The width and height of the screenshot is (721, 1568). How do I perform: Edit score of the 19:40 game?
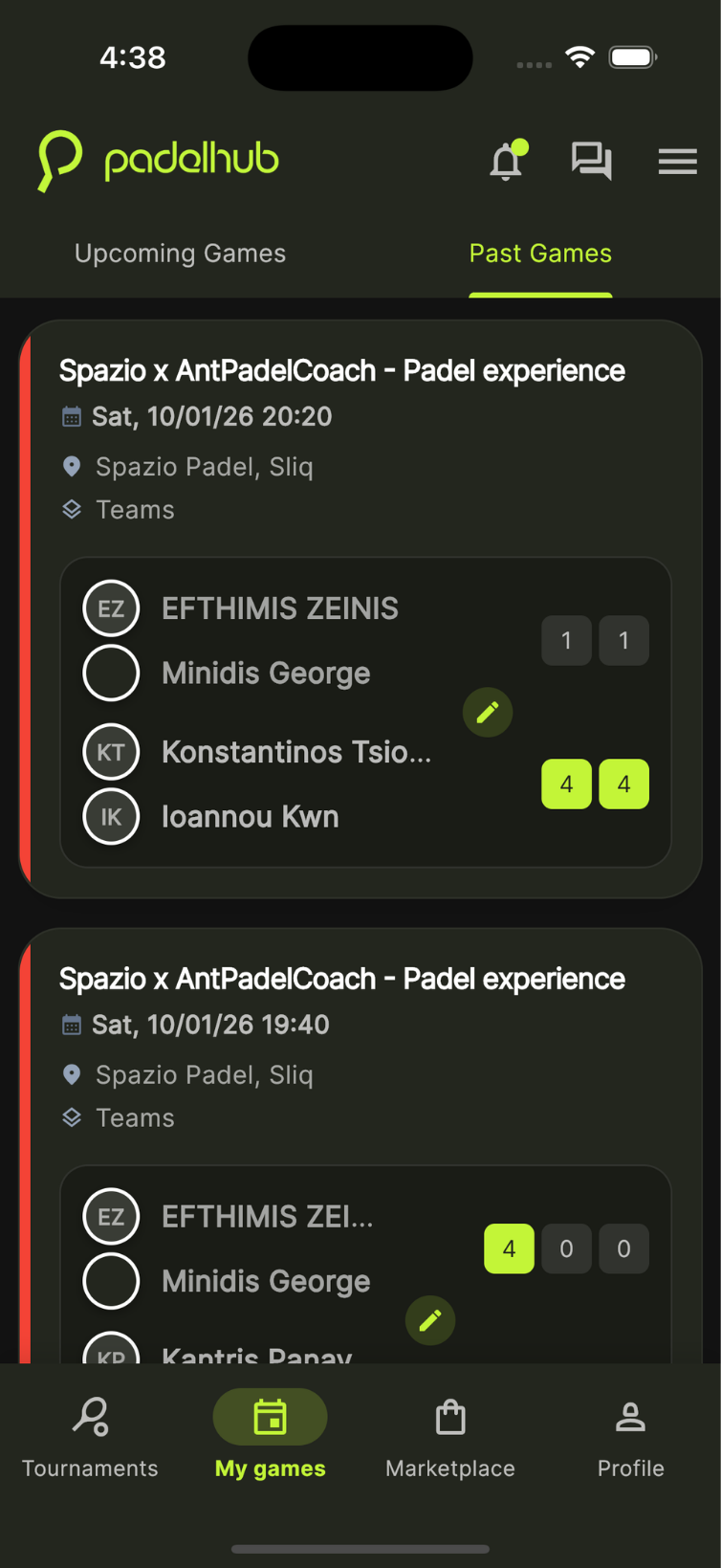430,1320
